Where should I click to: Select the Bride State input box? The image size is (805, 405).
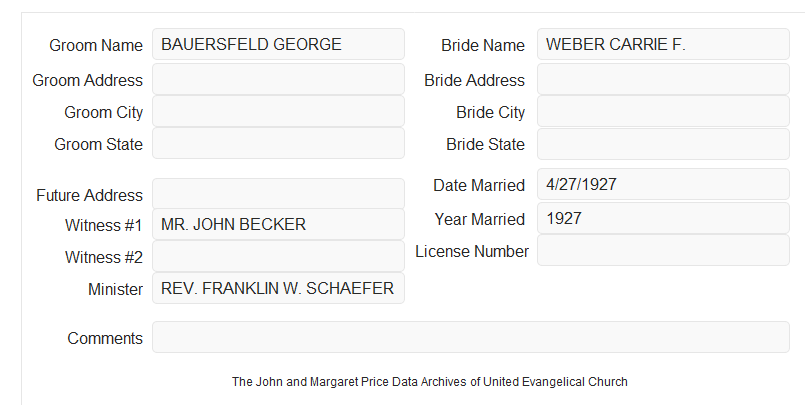663,144
